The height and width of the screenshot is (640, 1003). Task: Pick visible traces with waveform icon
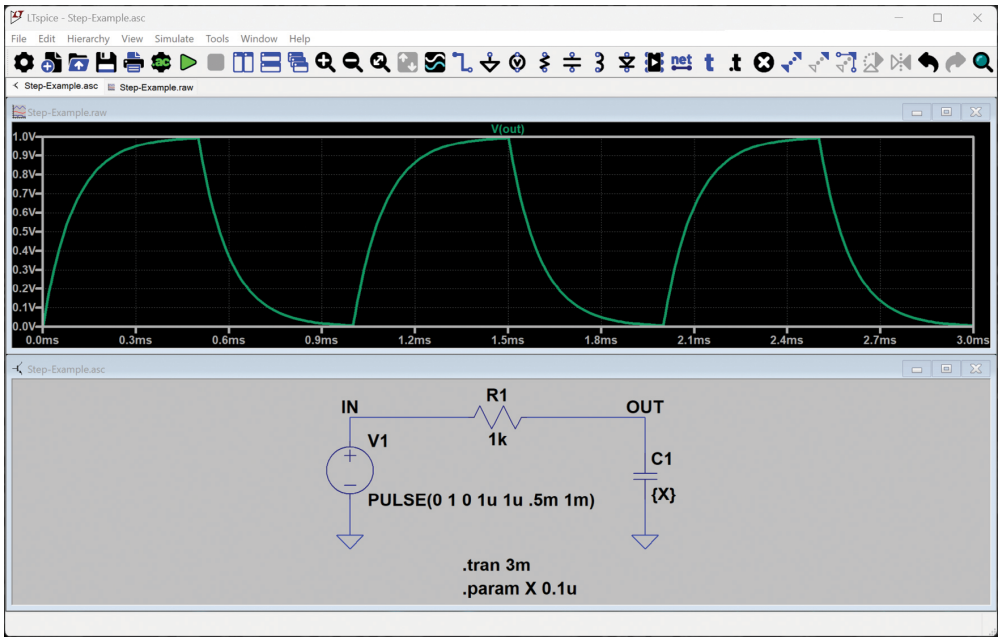coord(435,63)
